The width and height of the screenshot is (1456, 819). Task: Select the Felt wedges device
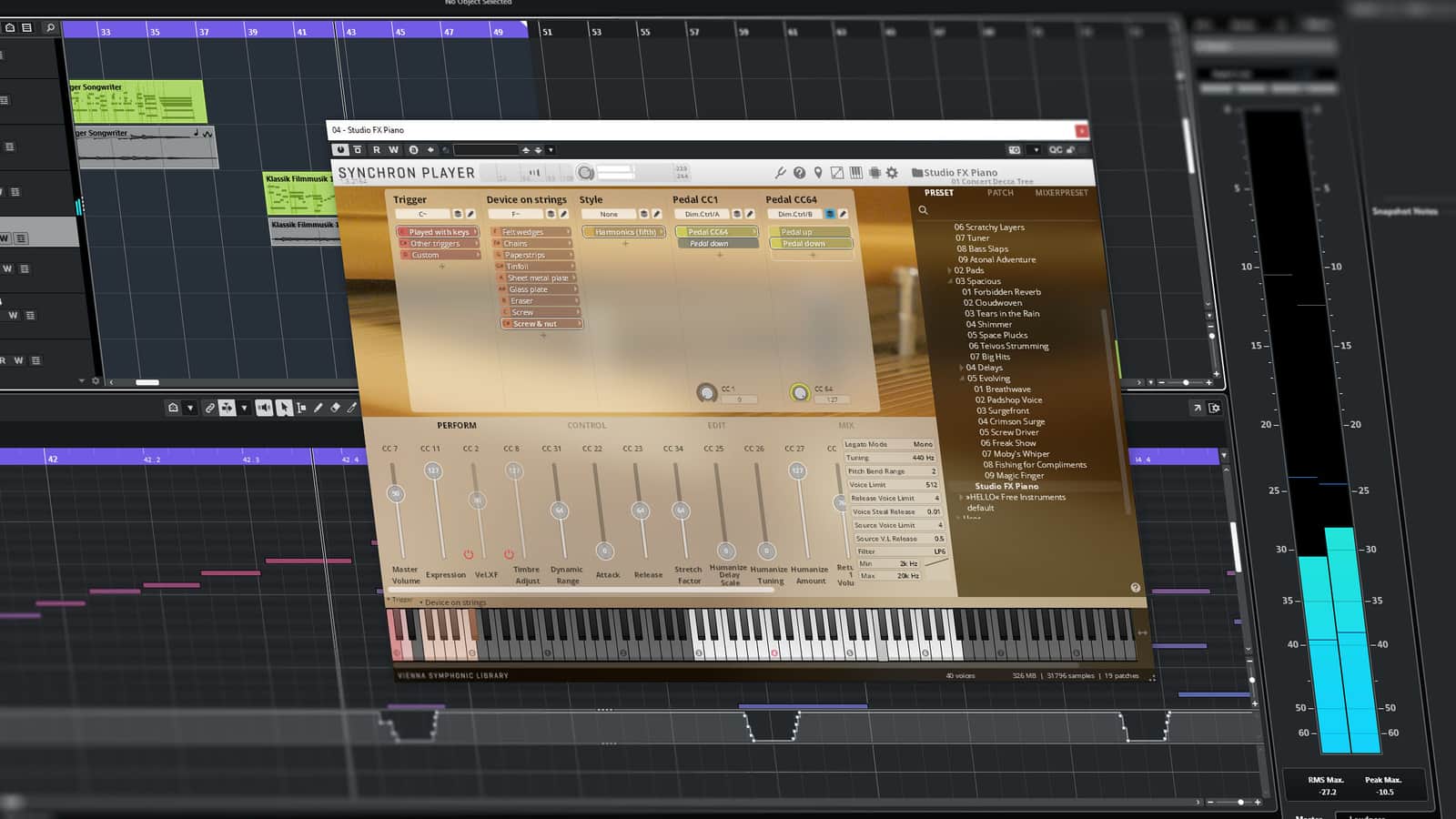[524, 232]
